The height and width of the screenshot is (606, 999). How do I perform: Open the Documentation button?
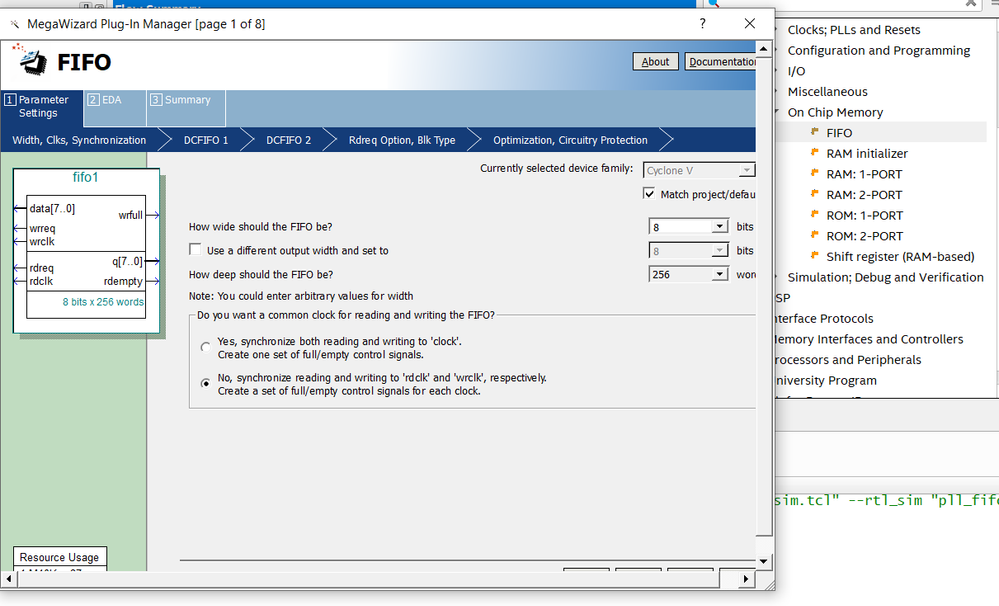(x=720, y=62)
